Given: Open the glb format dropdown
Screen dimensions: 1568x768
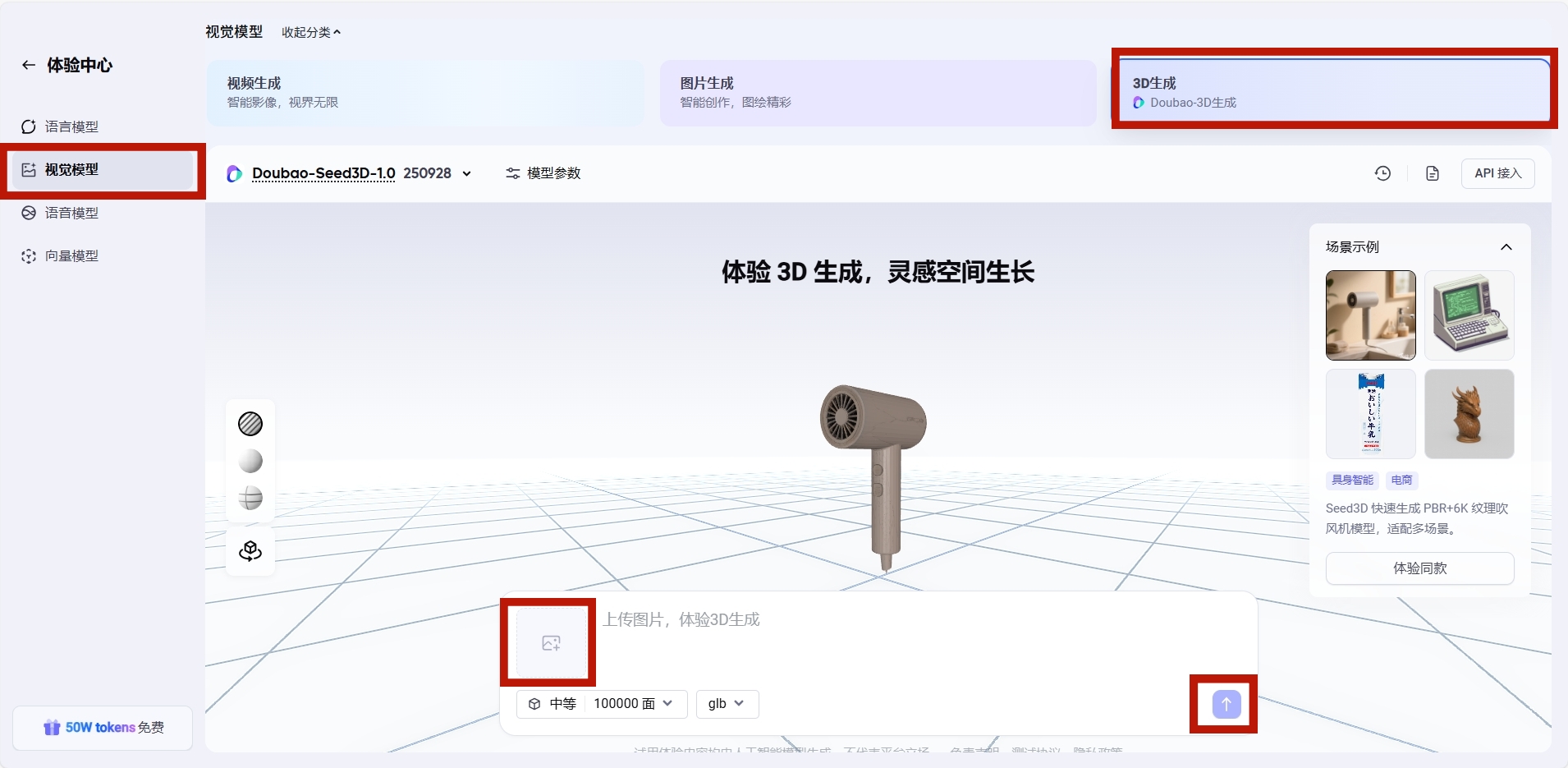Looking at the screenshot, I should tap(727, 704).
